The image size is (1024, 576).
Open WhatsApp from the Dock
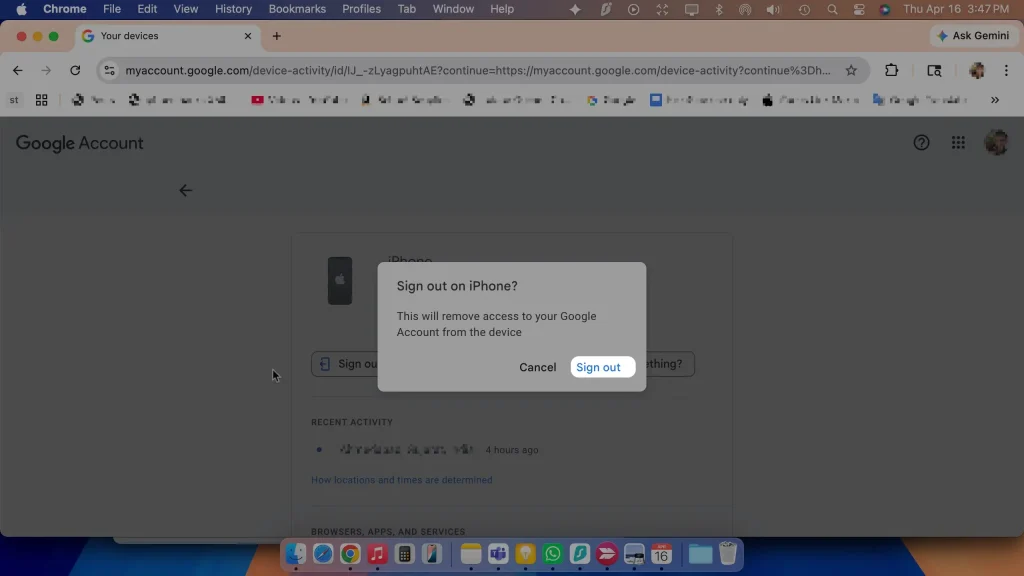552,554
